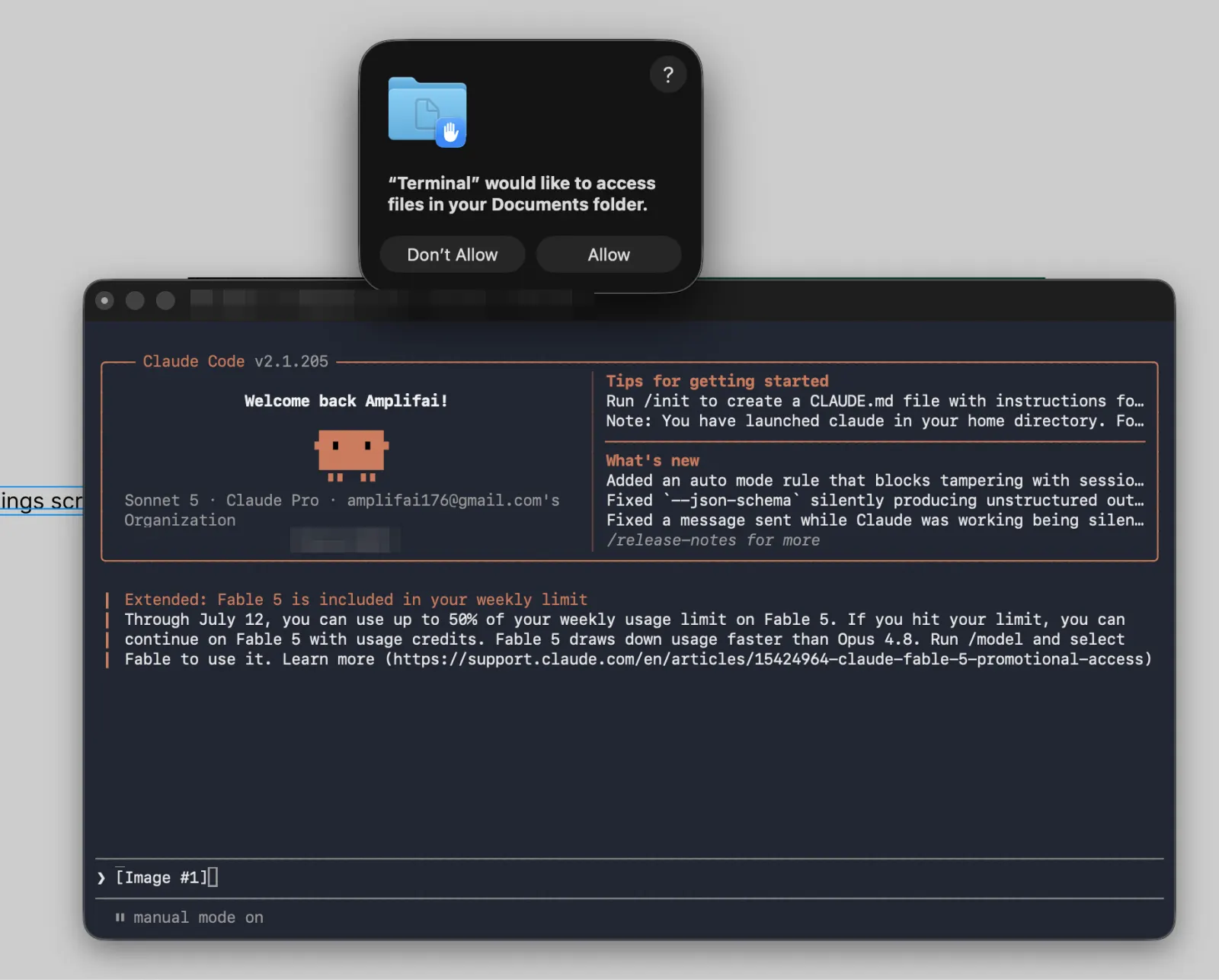
Task: Click the Terminal window minimize button
Action: pyautogui.click(x=135, y=300)
